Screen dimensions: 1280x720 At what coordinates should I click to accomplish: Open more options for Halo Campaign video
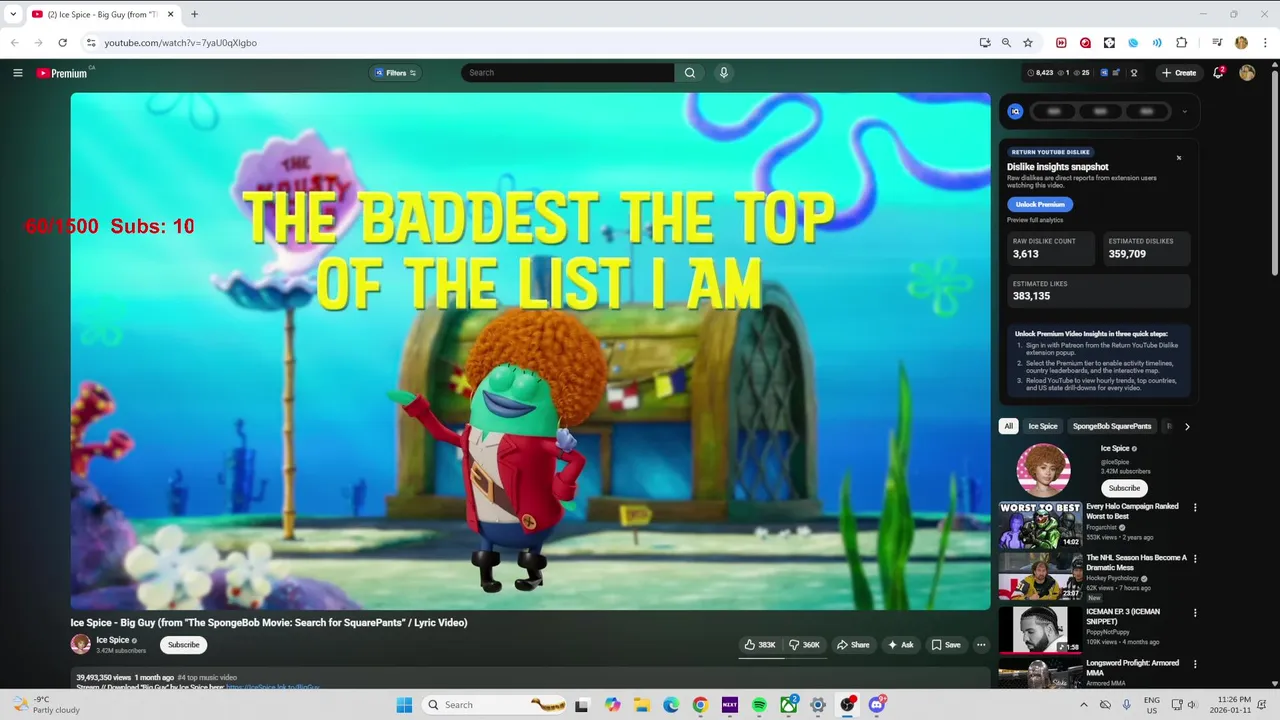point(1194,507)
